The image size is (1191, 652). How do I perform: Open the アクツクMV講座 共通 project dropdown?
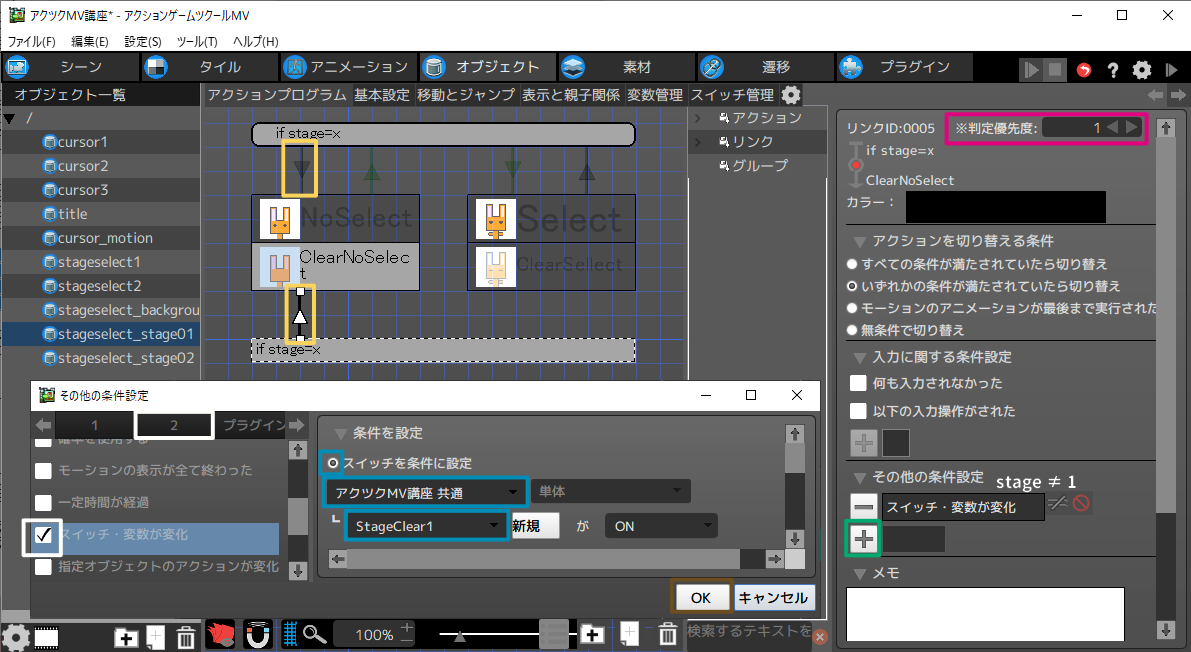[x=427, y=492]
